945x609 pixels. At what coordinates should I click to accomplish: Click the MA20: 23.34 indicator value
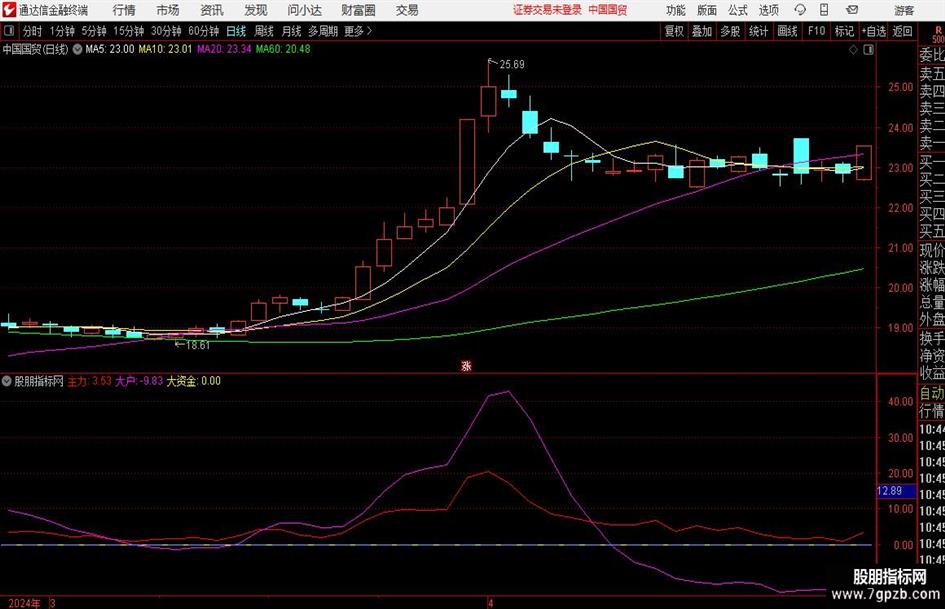pyautogui.click(x=224, y=49)
